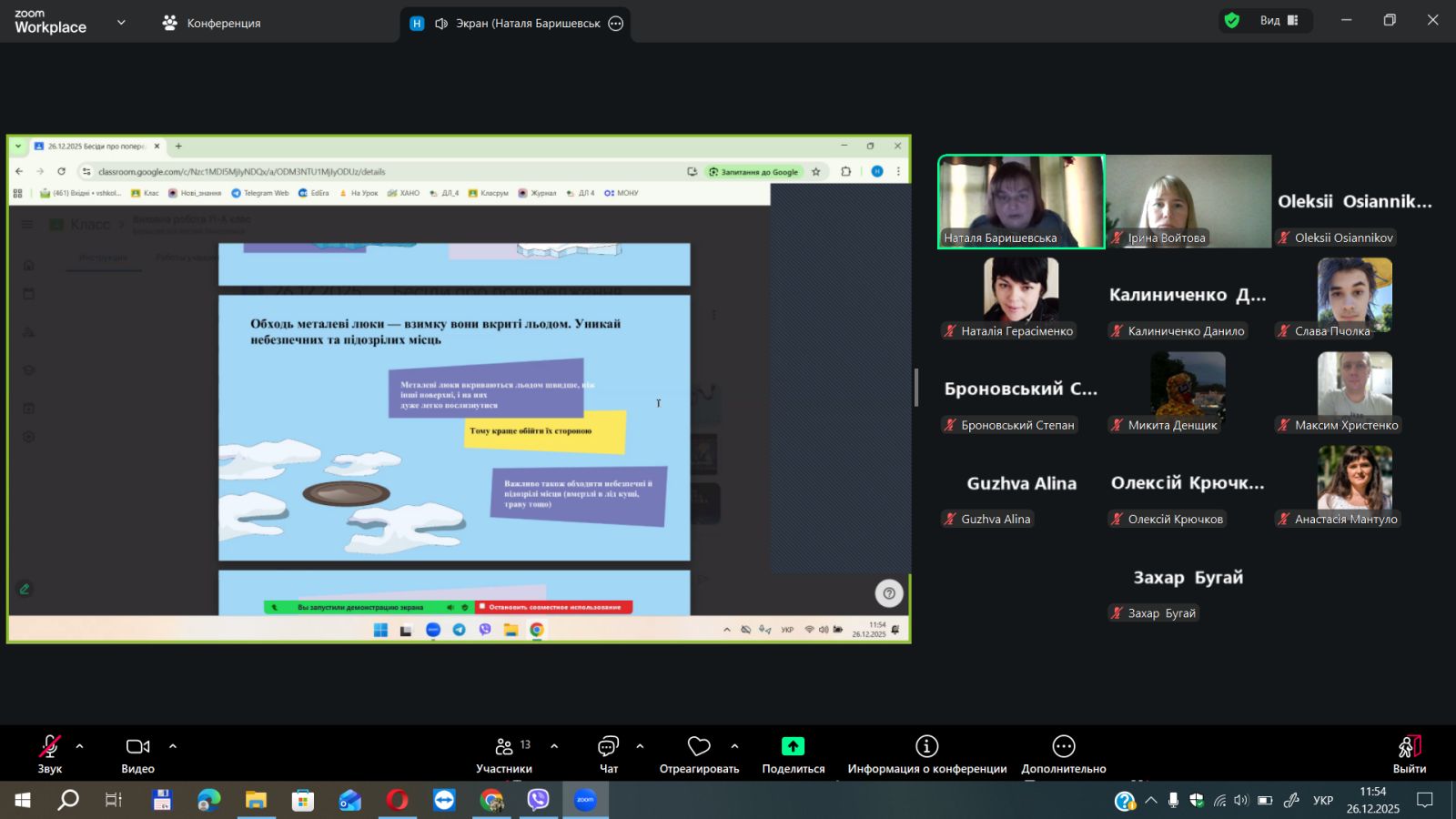
Task: Open Участники participants list
Action: tap(504, 747)
